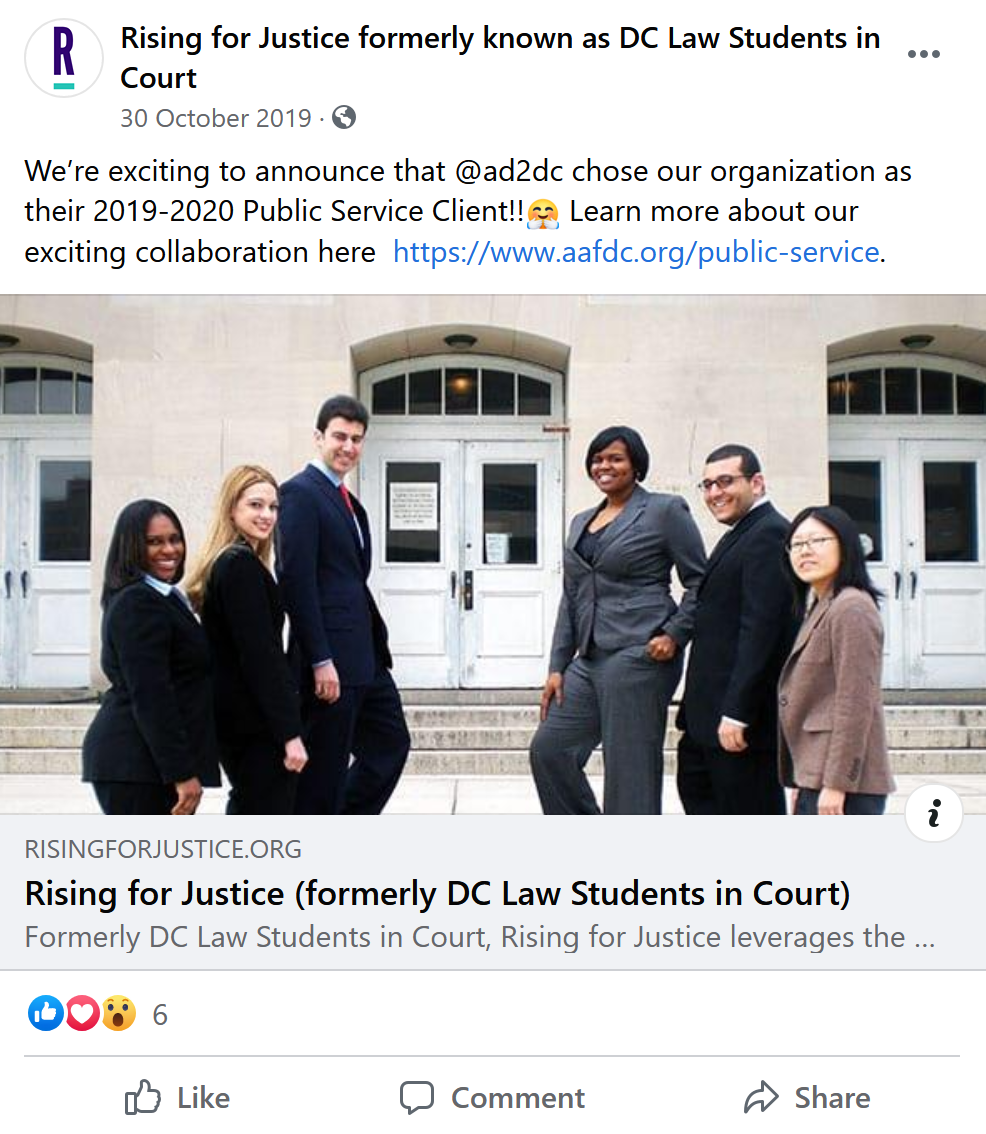986x1134 pixels.
Task: View the reaction count of 6
Action: tap(160, 1015)
